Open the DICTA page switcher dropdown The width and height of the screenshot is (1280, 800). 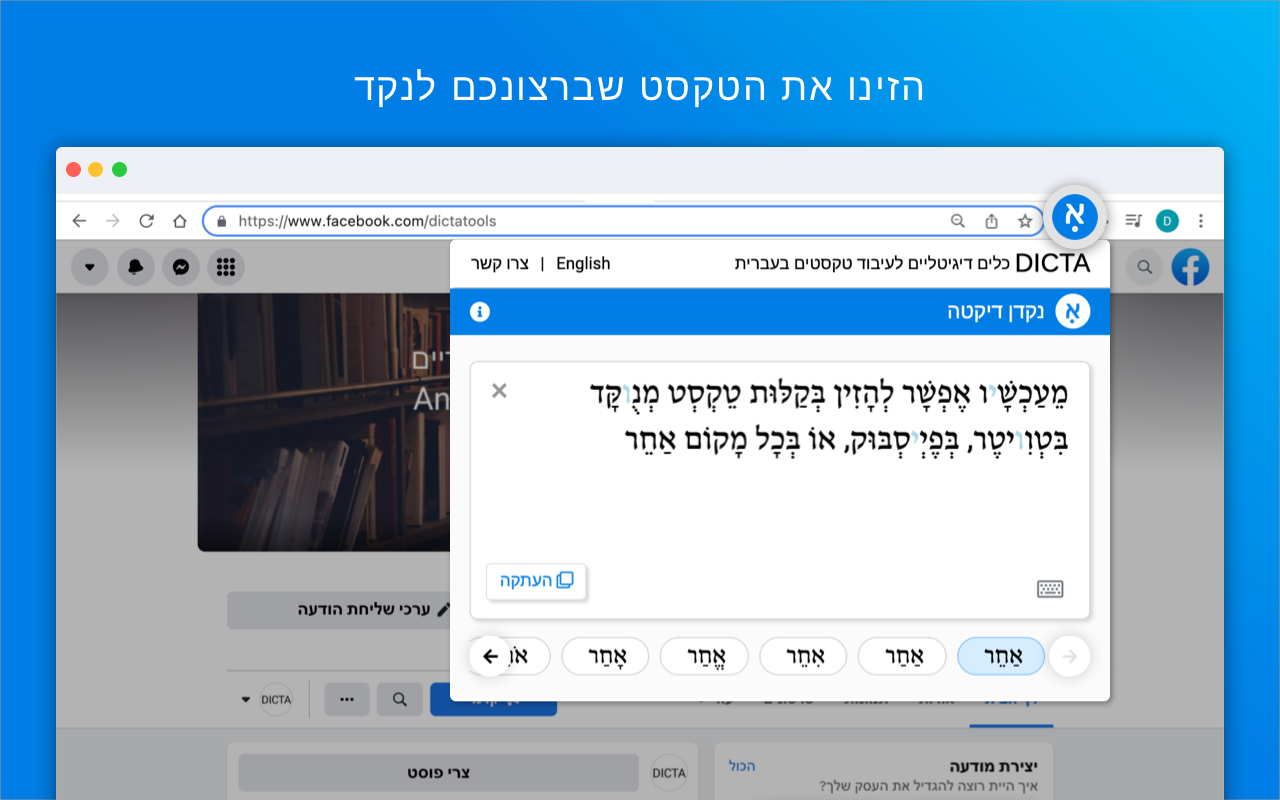point(265,700)
